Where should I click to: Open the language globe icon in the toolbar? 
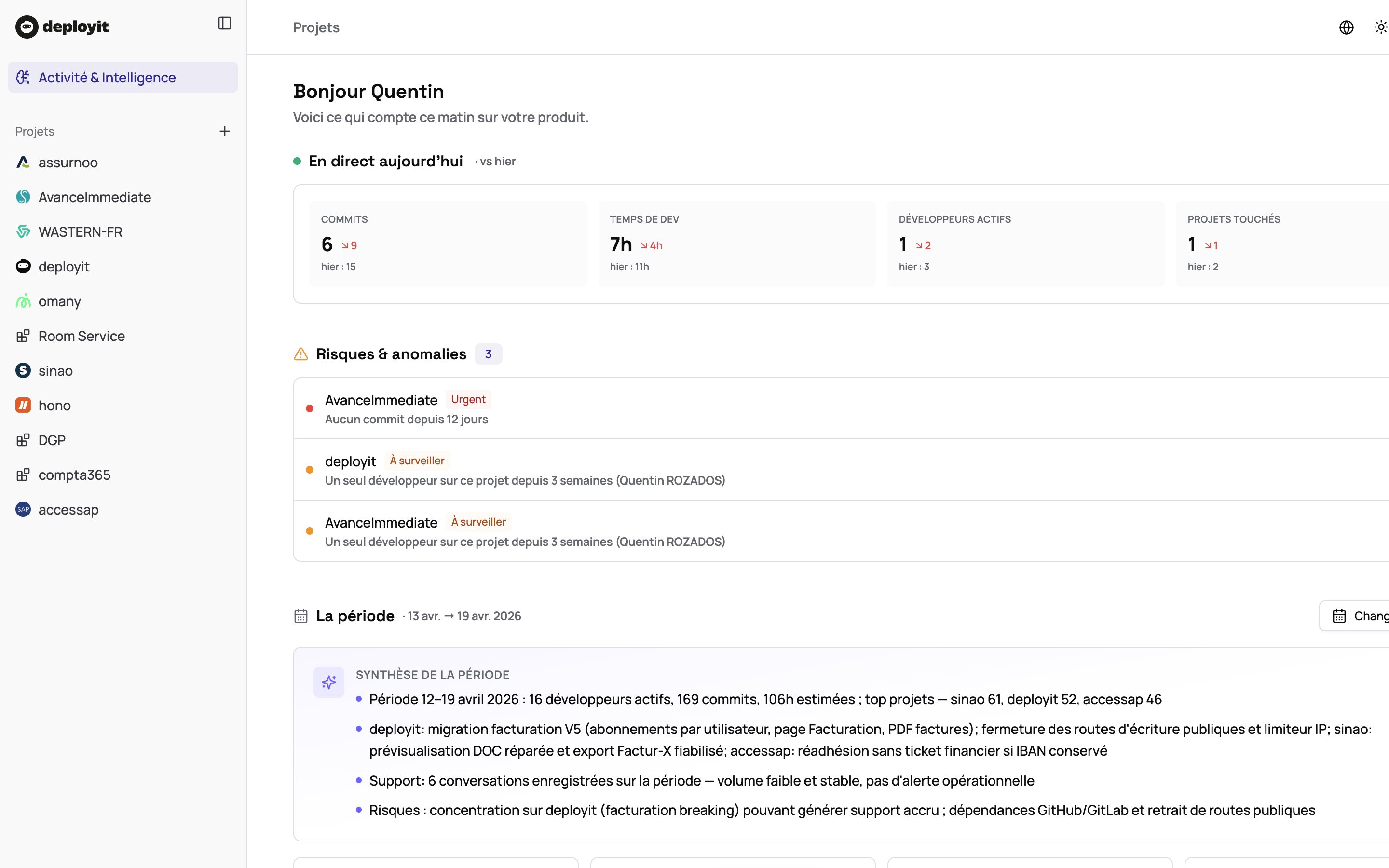point(1347,27)
